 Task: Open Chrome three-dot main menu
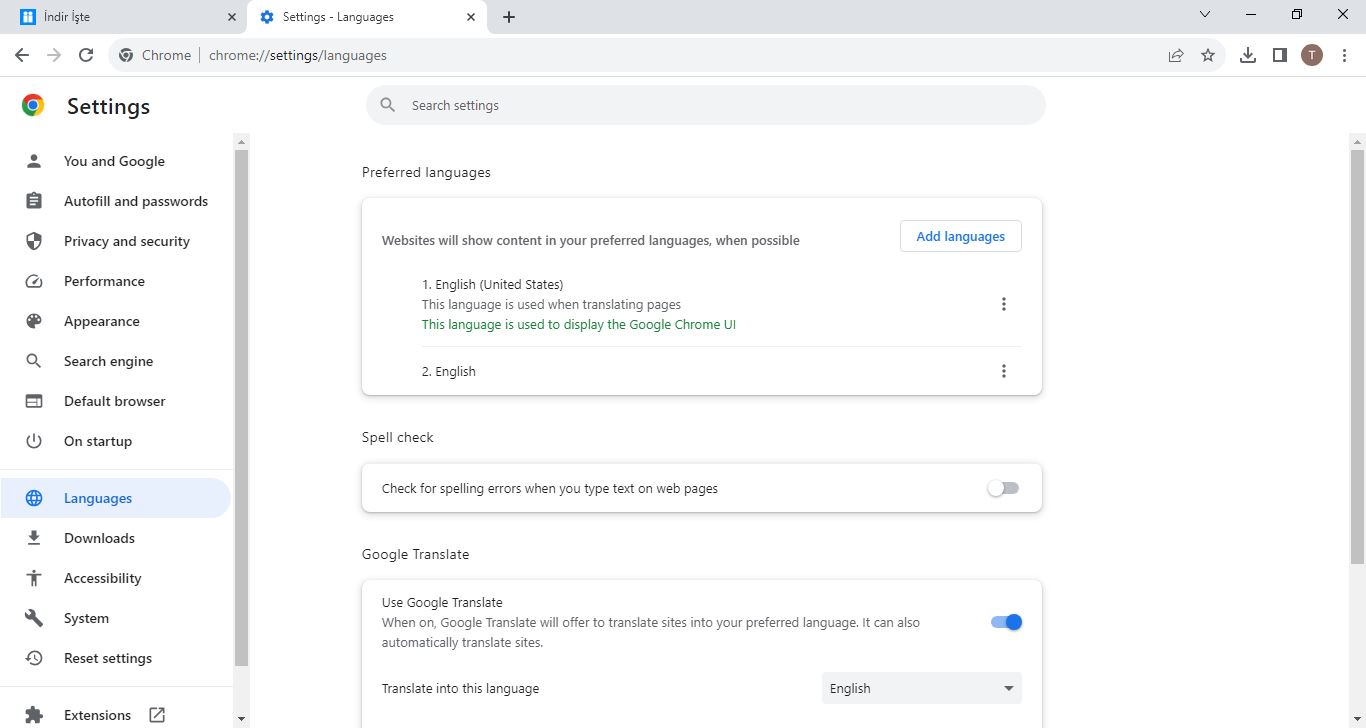pos(1344,55)
